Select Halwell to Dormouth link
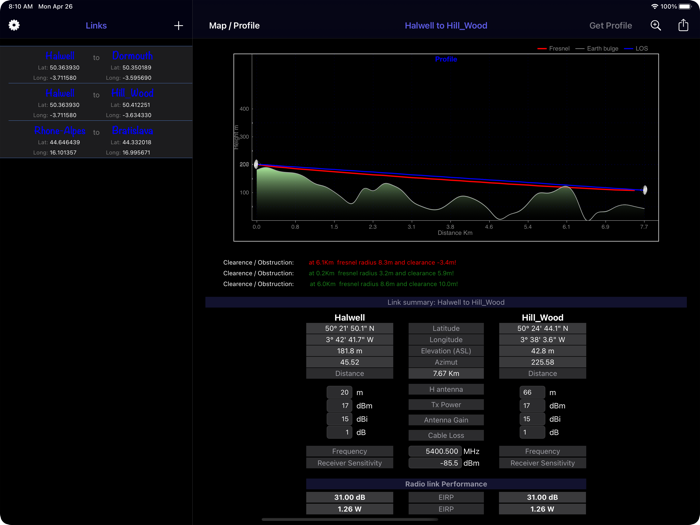700x525 pixels. [96, 65]
